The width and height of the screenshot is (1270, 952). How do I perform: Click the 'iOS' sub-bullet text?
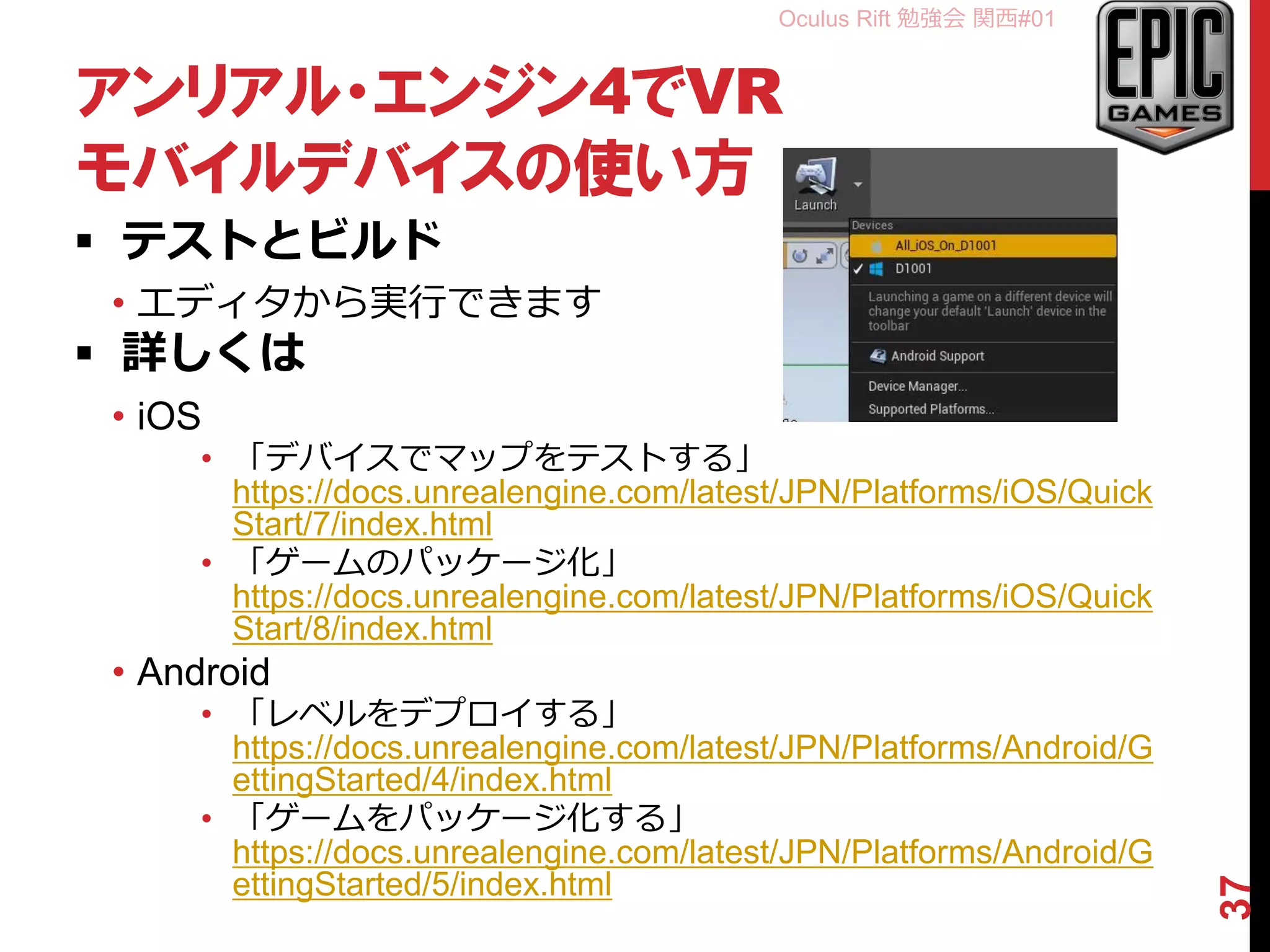click(169, 415)
